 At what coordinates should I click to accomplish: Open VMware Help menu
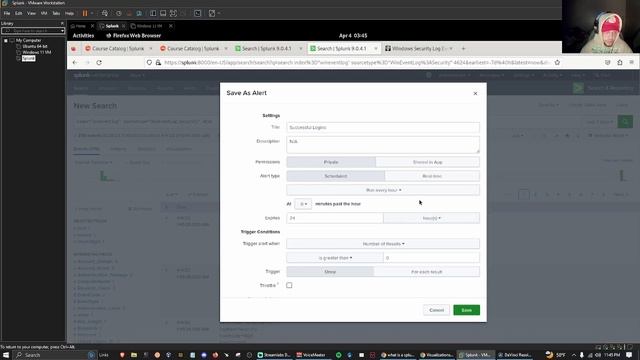pos(69,13)
